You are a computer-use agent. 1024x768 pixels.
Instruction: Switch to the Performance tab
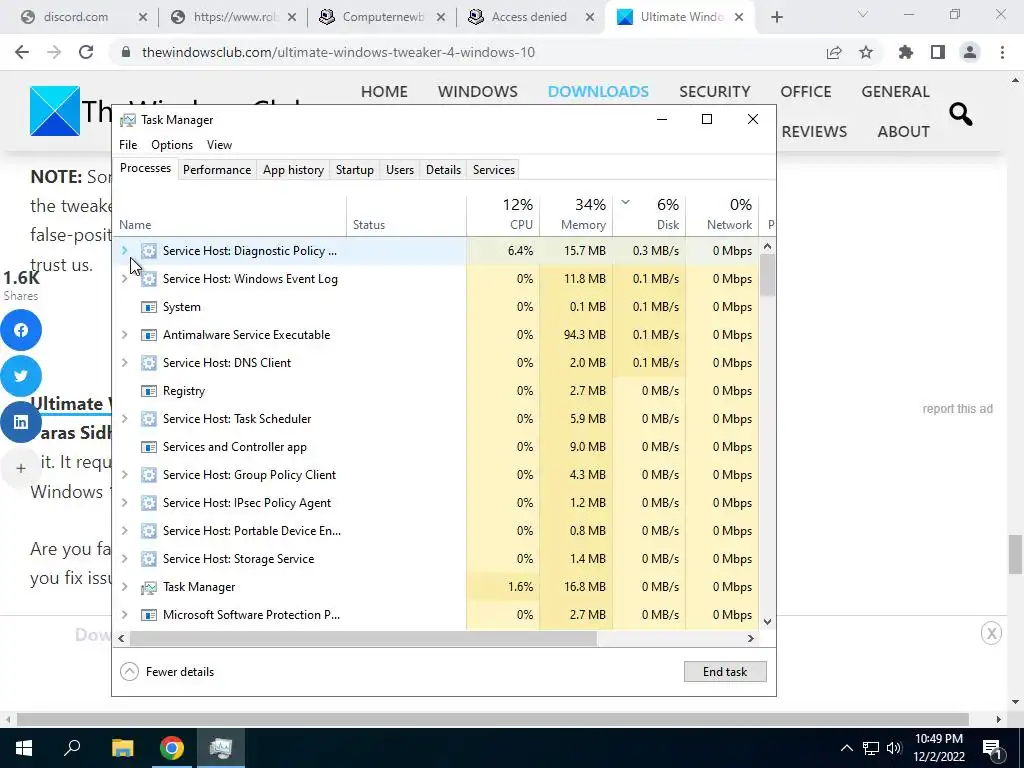pyautogui.click(x=217, y=170)
